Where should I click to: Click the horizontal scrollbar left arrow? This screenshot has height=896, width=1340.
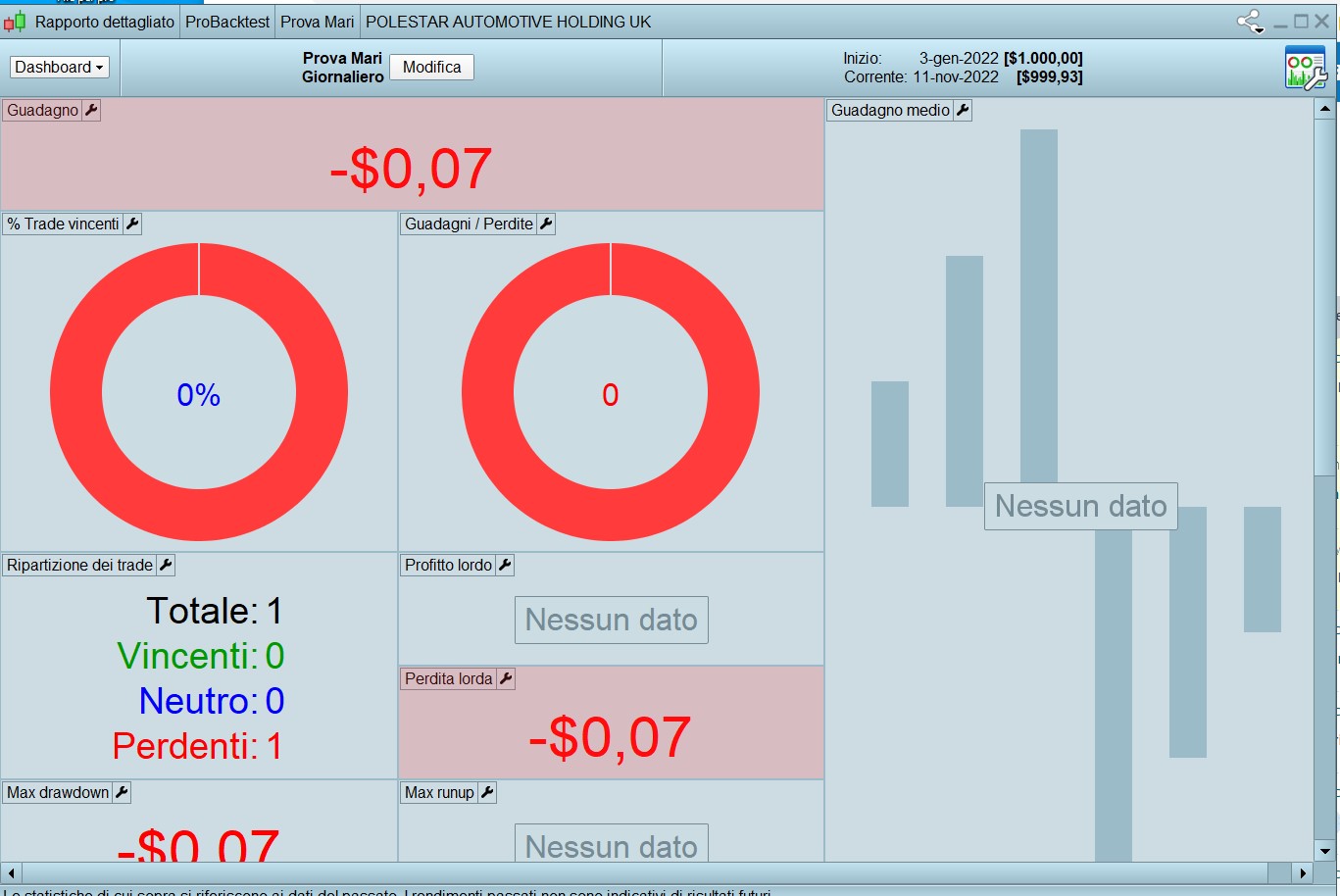[x=11, y=872]
